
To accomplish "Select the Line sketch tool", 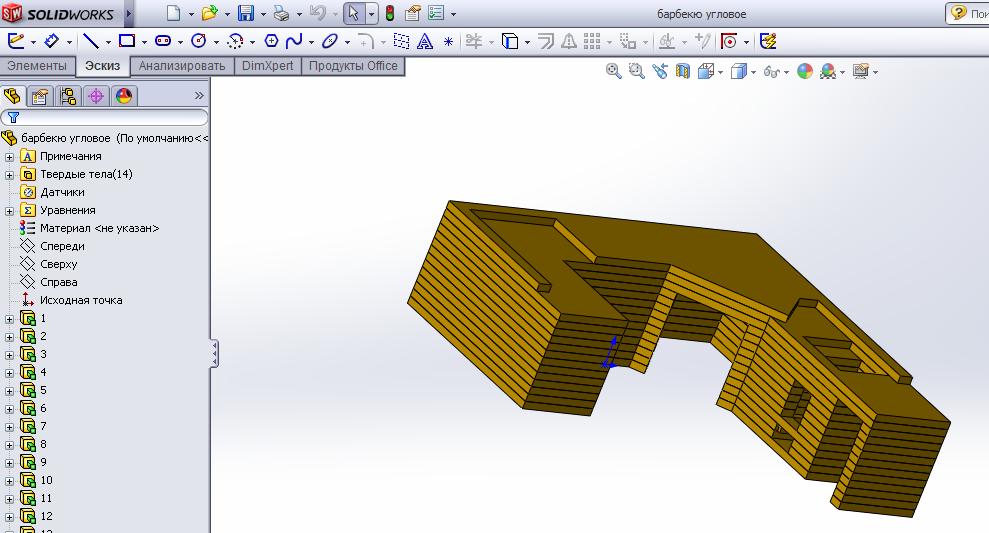I will 91,41.
